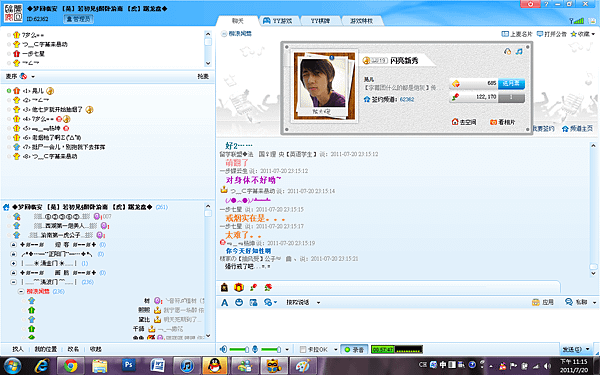Click the gift box icon above chat toolbar
The height and width of the screenshot is (375, 600).
pos(239,287)
